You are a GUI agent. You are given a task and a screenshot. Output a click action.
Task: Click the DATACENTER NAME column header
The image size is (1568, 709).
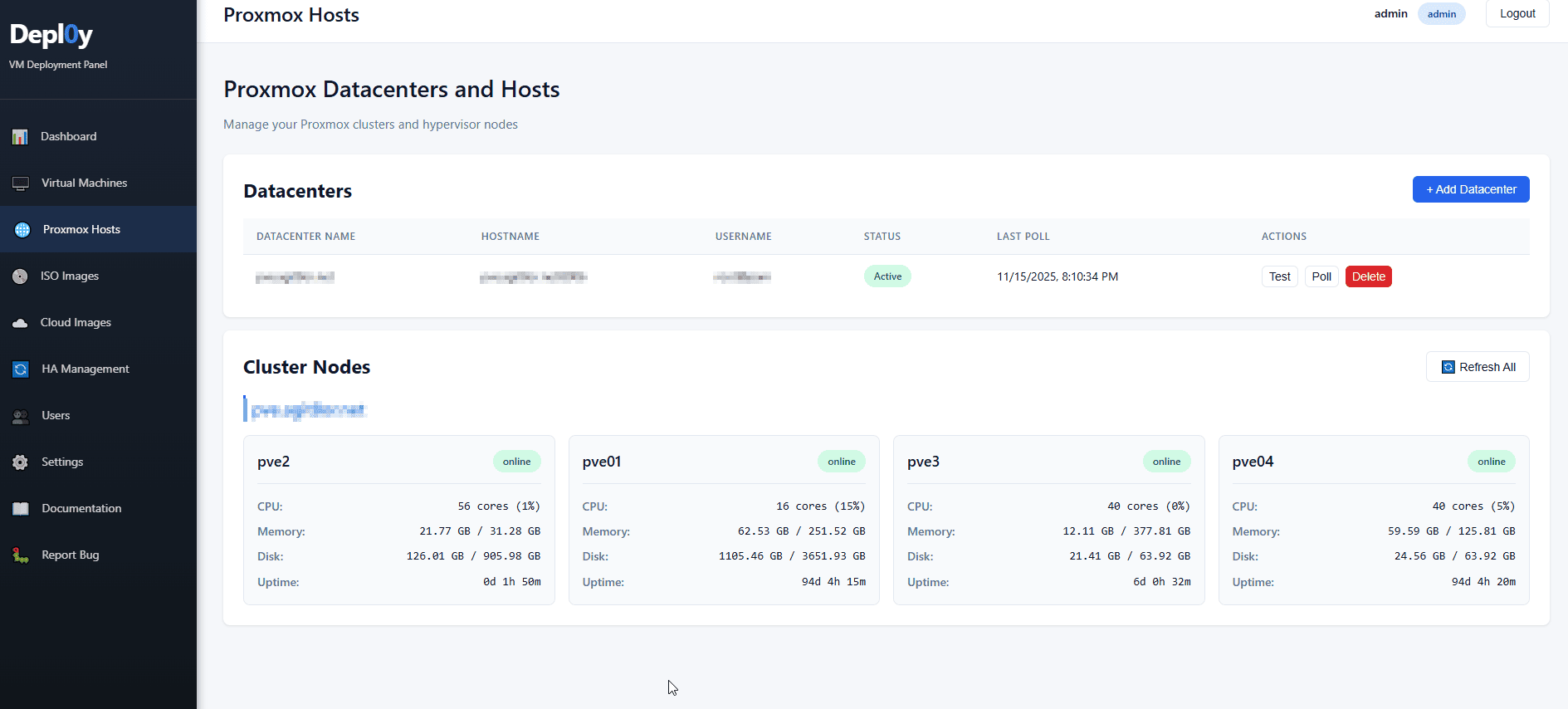305,237
